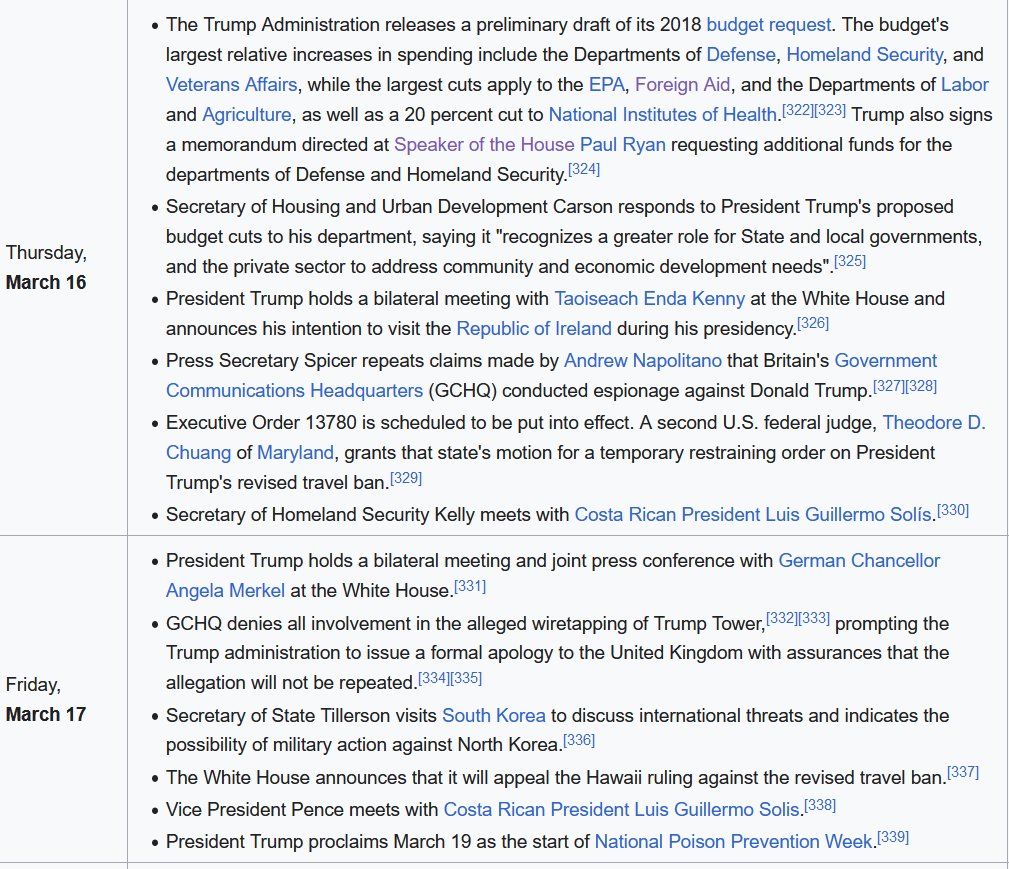Open the Foreign Aid link
1009x869 pixels.
click(682, 85)
